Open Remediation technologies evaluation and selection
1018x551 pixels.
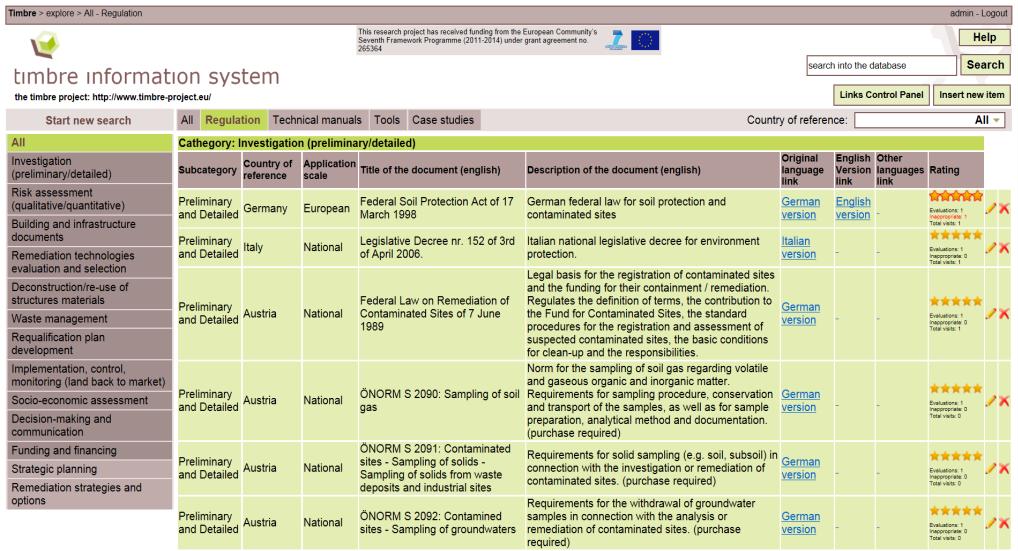tap(90, 262)
